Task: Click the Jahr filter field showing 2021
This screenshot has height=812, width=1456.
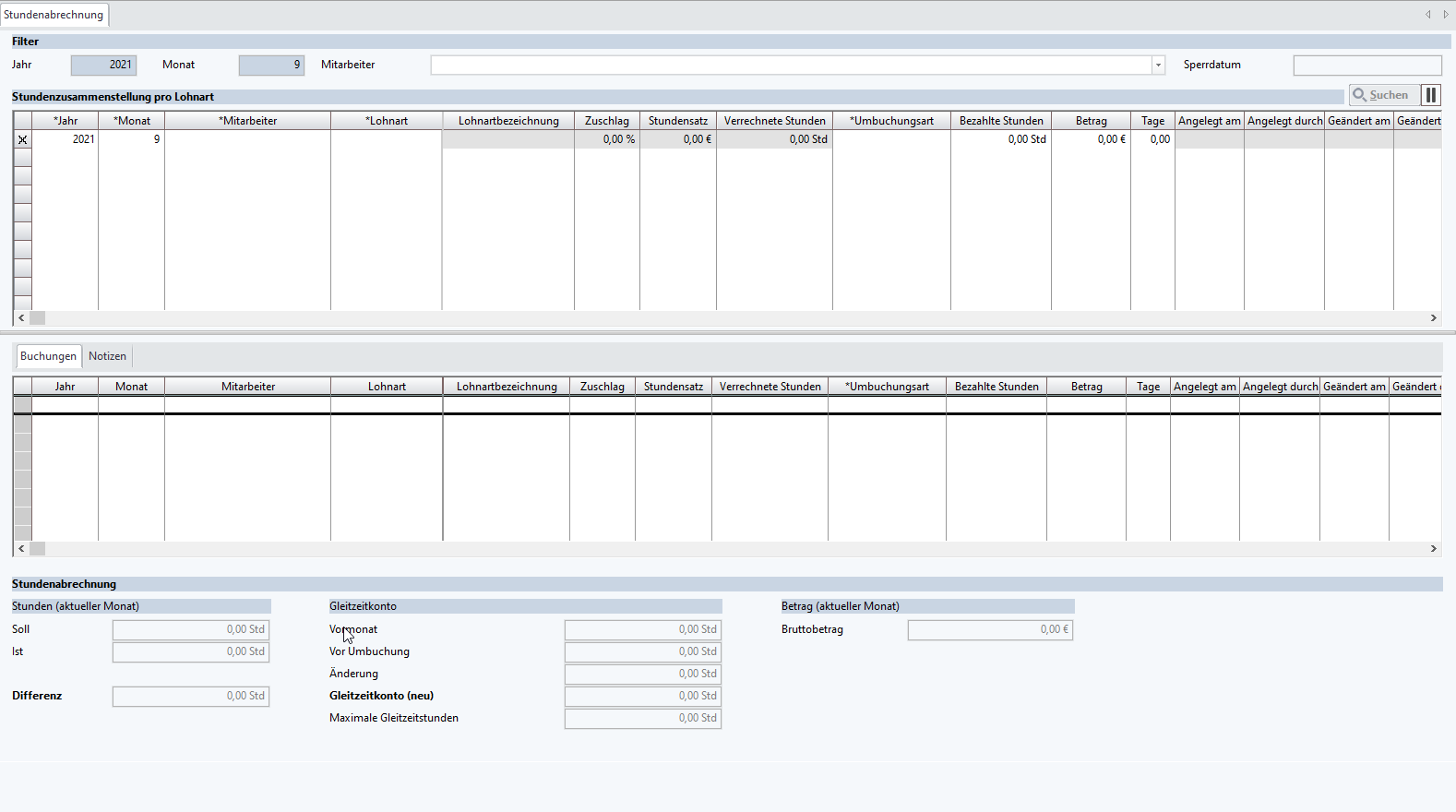Action: tap(104, 65)
